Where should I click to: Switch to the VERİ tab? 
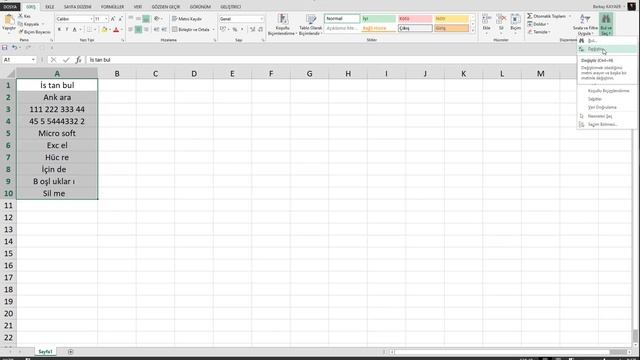138,7
